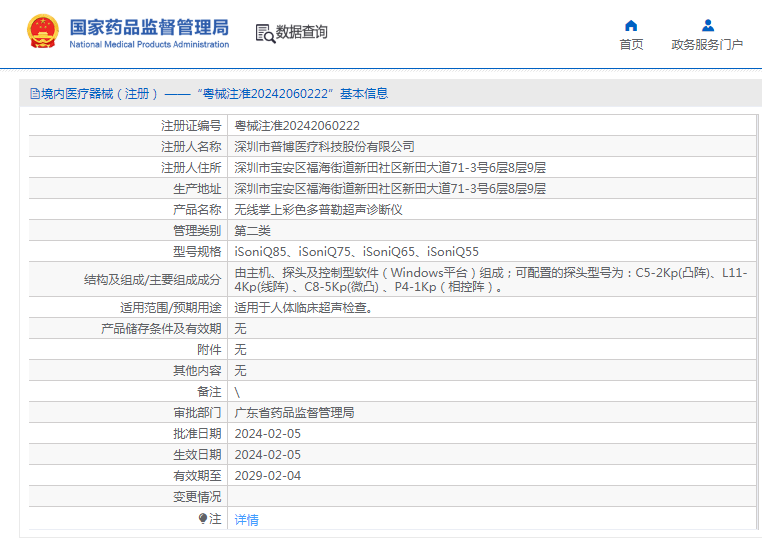Click the national emblem logo
Image resolution: width=762 pixels, height=549 pixels.
pyautogui.click(x=43, y=32)
